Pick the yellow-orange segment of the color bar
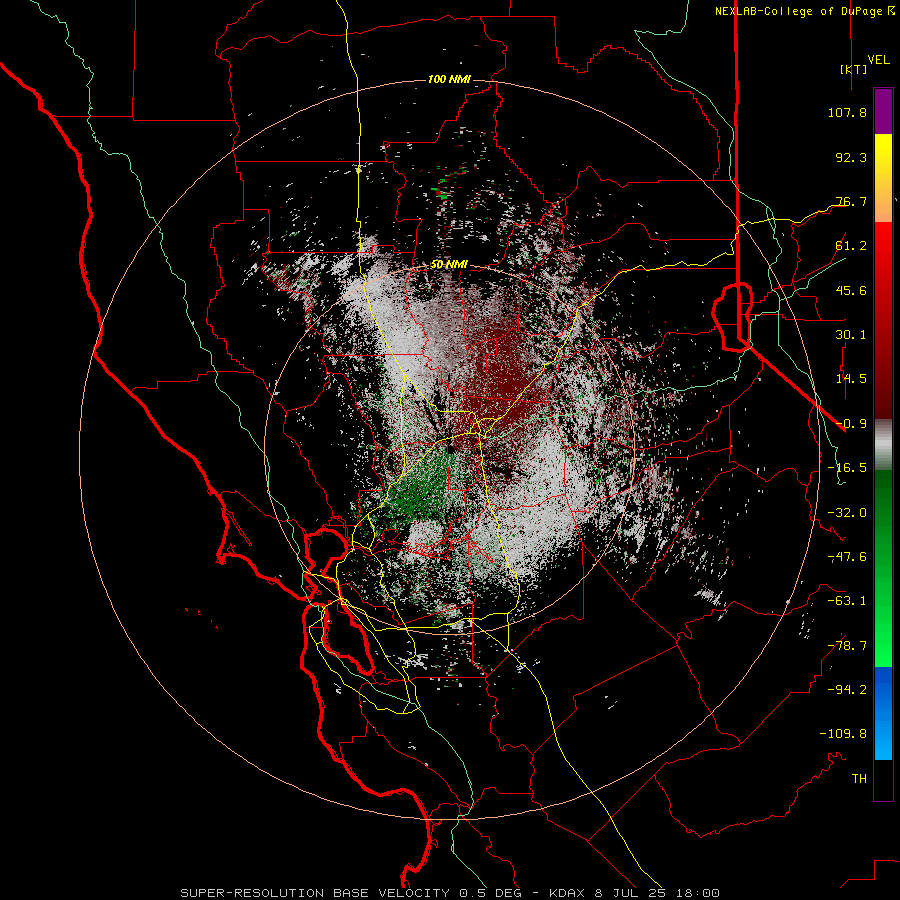This screenshot has width=900, height=900. [x=883, y=178]
